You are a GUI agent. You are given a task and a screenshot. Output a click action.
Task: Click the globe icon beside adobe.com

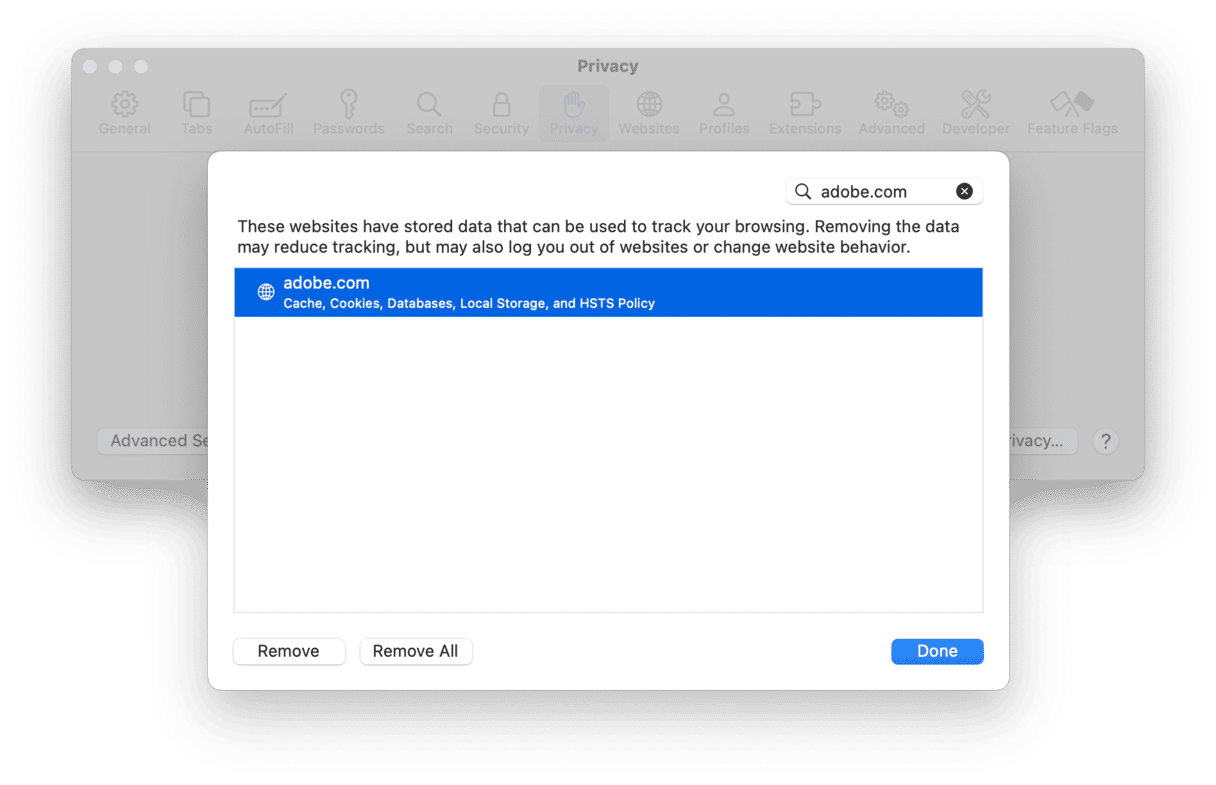(266, 292)
